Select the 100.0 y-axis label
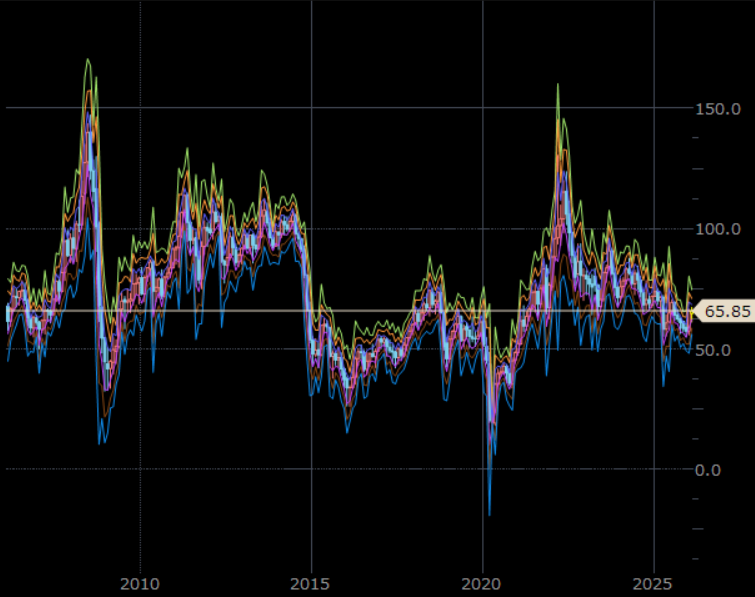This screenshot has width=755, height=597. pos(718,229)
